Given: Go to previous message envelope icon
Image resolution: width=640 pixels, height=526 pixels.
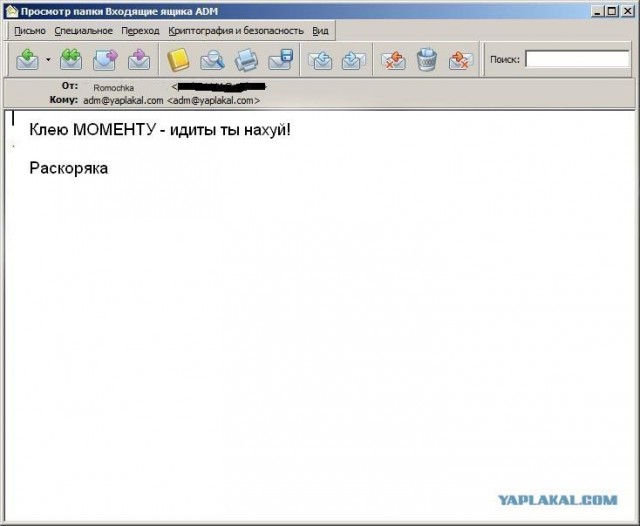Looking at the screenshot, I should (320, 60).
